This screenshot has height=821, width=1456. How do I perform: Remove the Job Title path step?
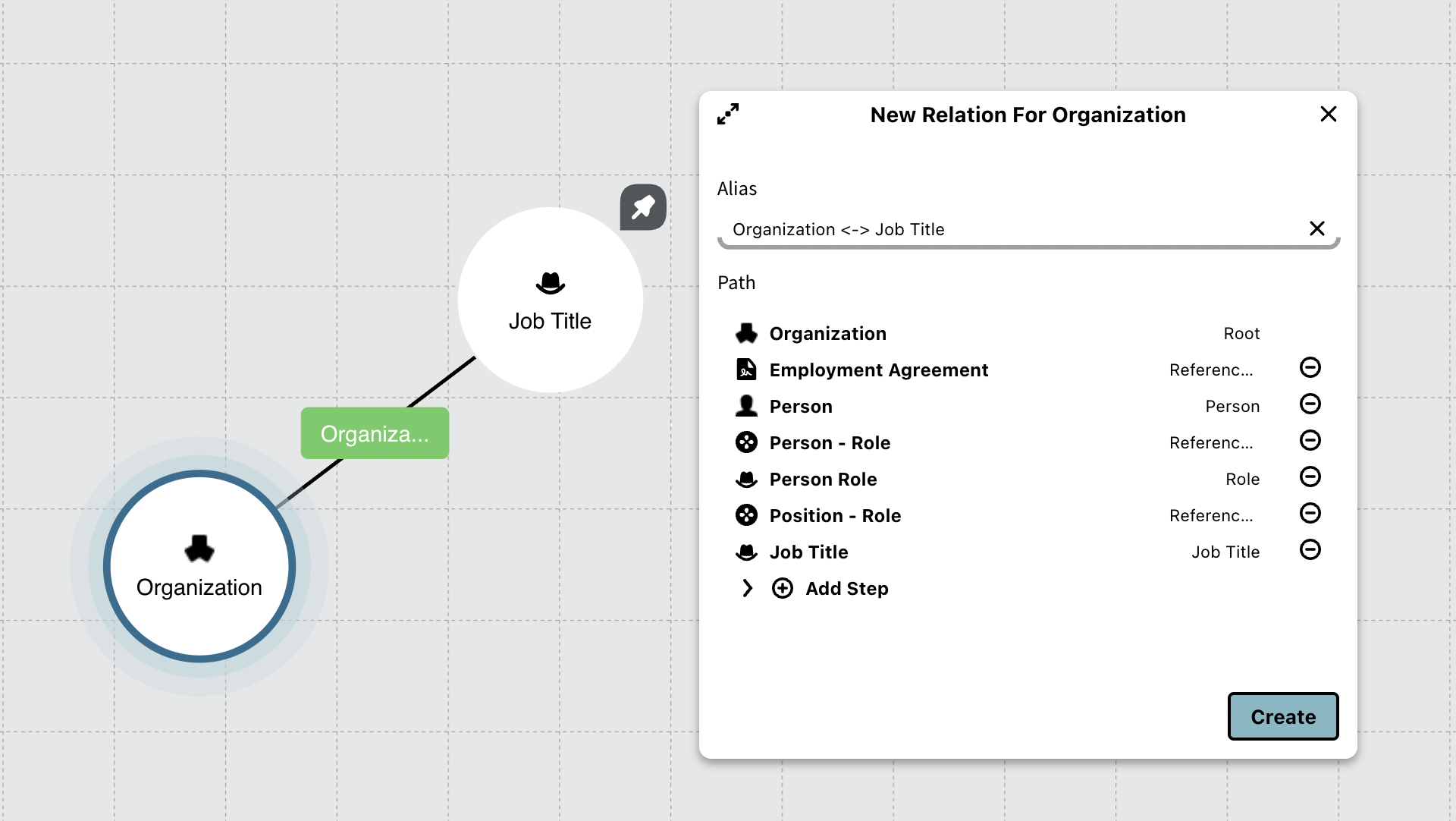[x=1310, y=550]
